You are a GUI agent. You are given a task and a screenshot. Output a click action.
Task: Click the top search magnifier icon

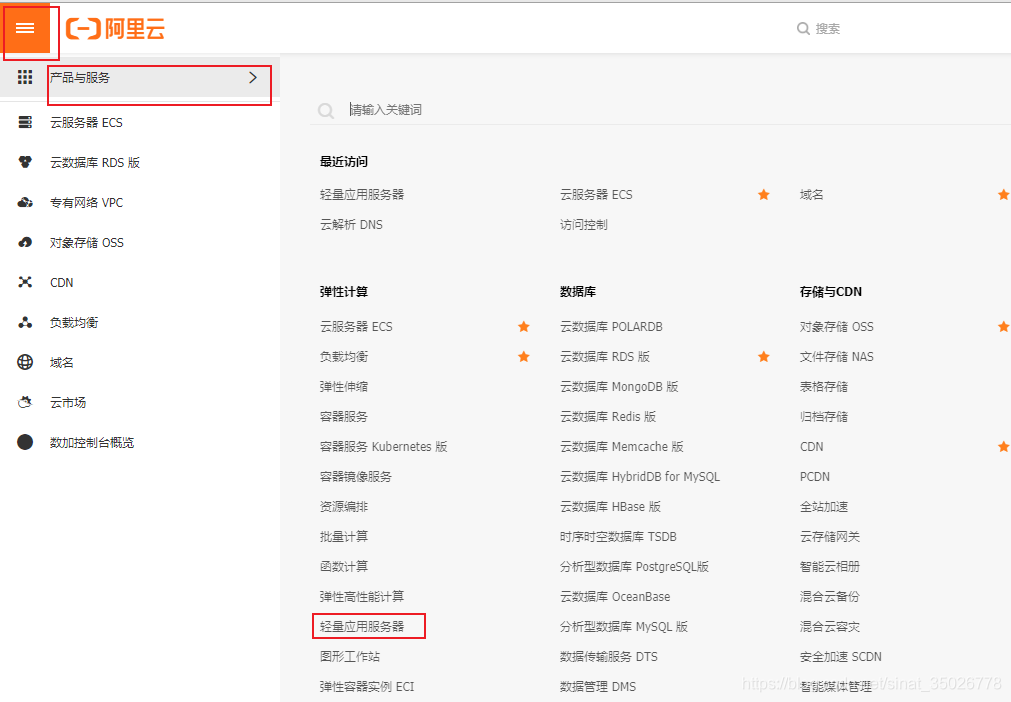click(803, 28)
